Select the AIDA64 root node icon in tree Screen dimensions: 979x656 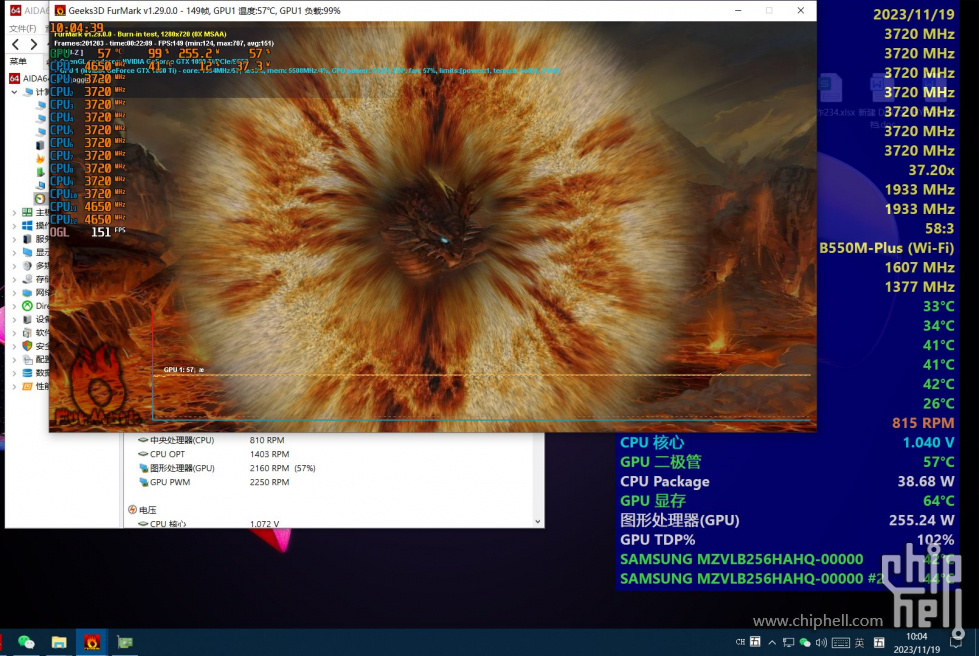tap(14, 78)
